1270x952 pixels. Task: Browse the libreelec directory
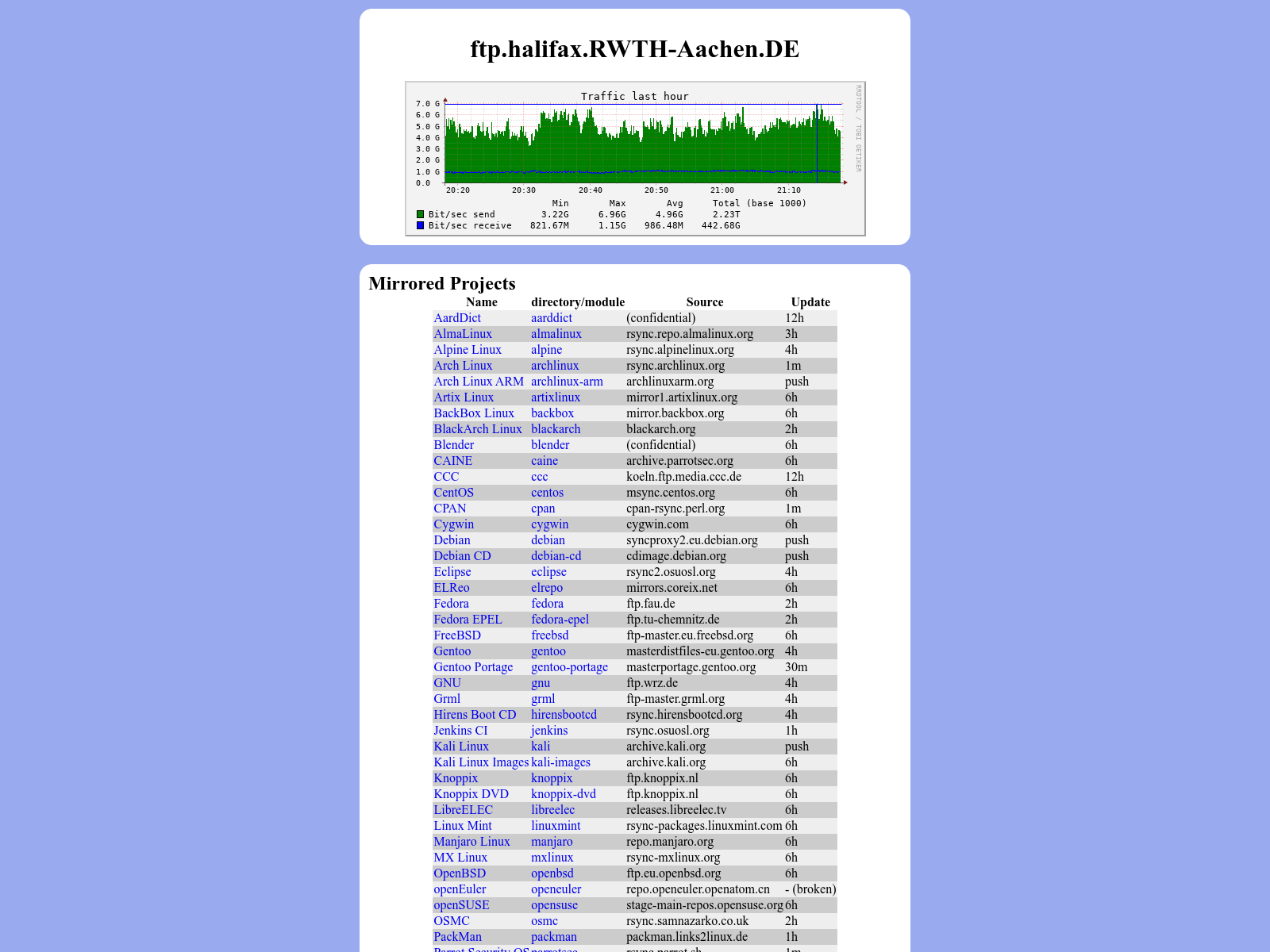pyautogui.click(x=552, y=810)
